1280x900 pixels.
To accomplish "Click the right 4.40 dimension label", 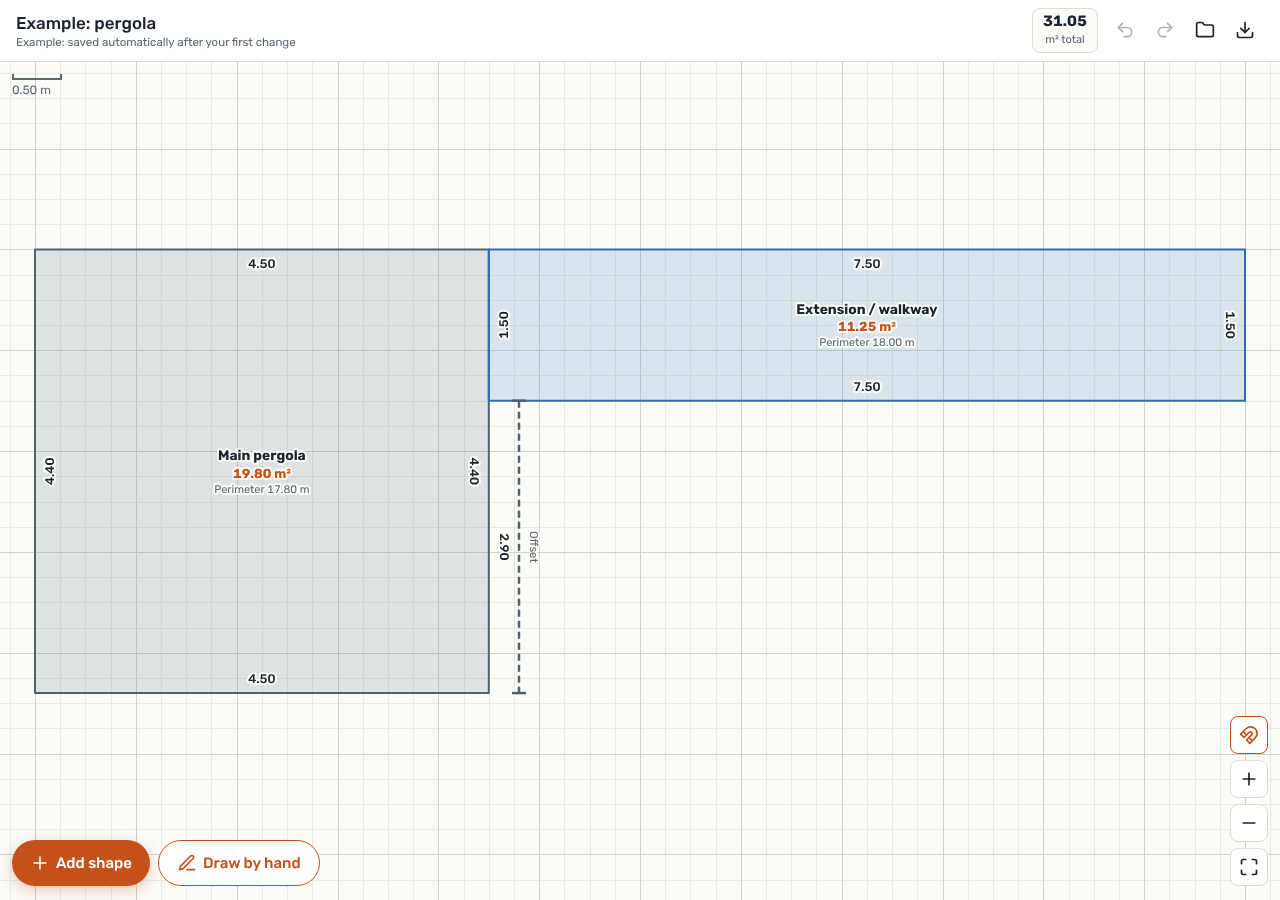I will [x=474, y=471].
